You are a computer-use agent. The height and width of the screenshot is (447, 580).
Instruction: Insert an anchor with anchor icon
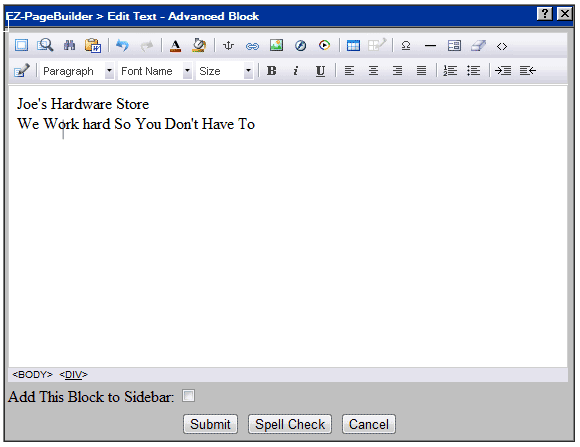(229, 46)
